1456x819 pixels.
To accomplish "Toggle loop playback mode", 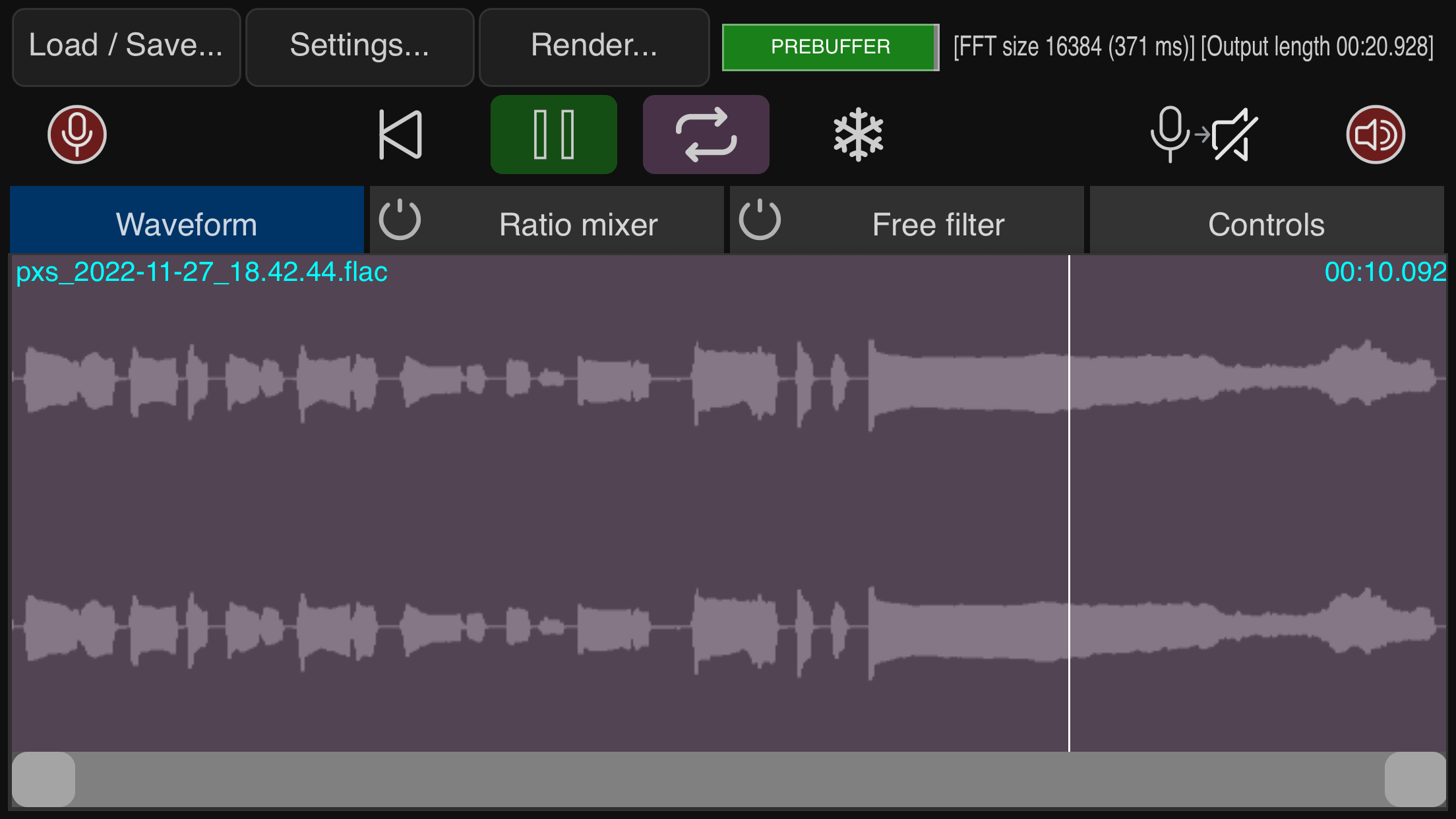I will [706, 135].
